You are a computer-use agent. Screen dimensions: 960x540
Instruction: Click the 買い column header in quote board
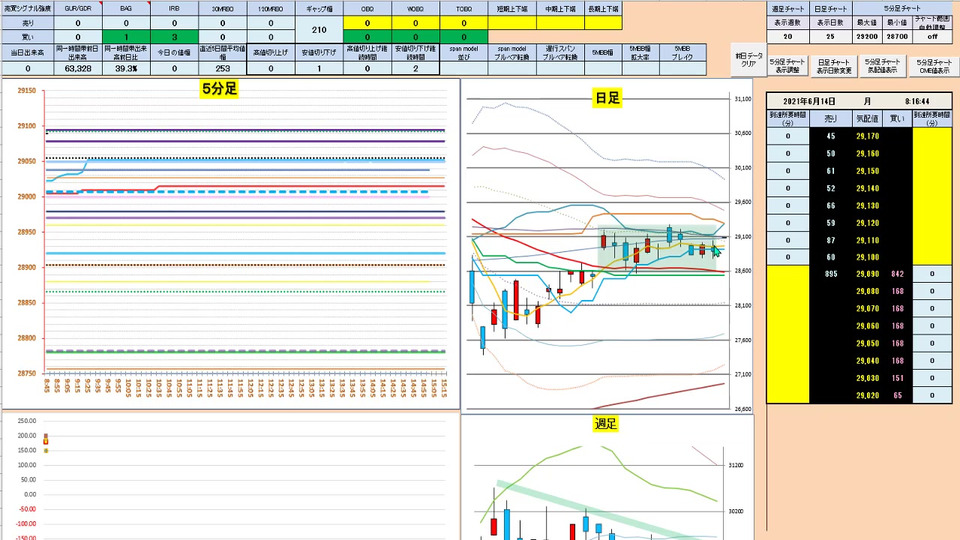point(898,119)
